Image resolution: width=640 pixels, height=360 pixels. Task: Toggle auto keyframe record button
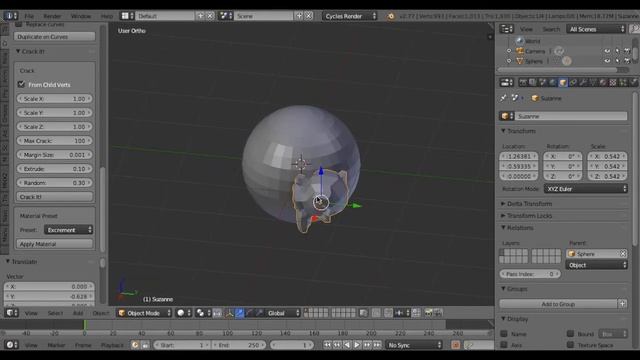456,345
